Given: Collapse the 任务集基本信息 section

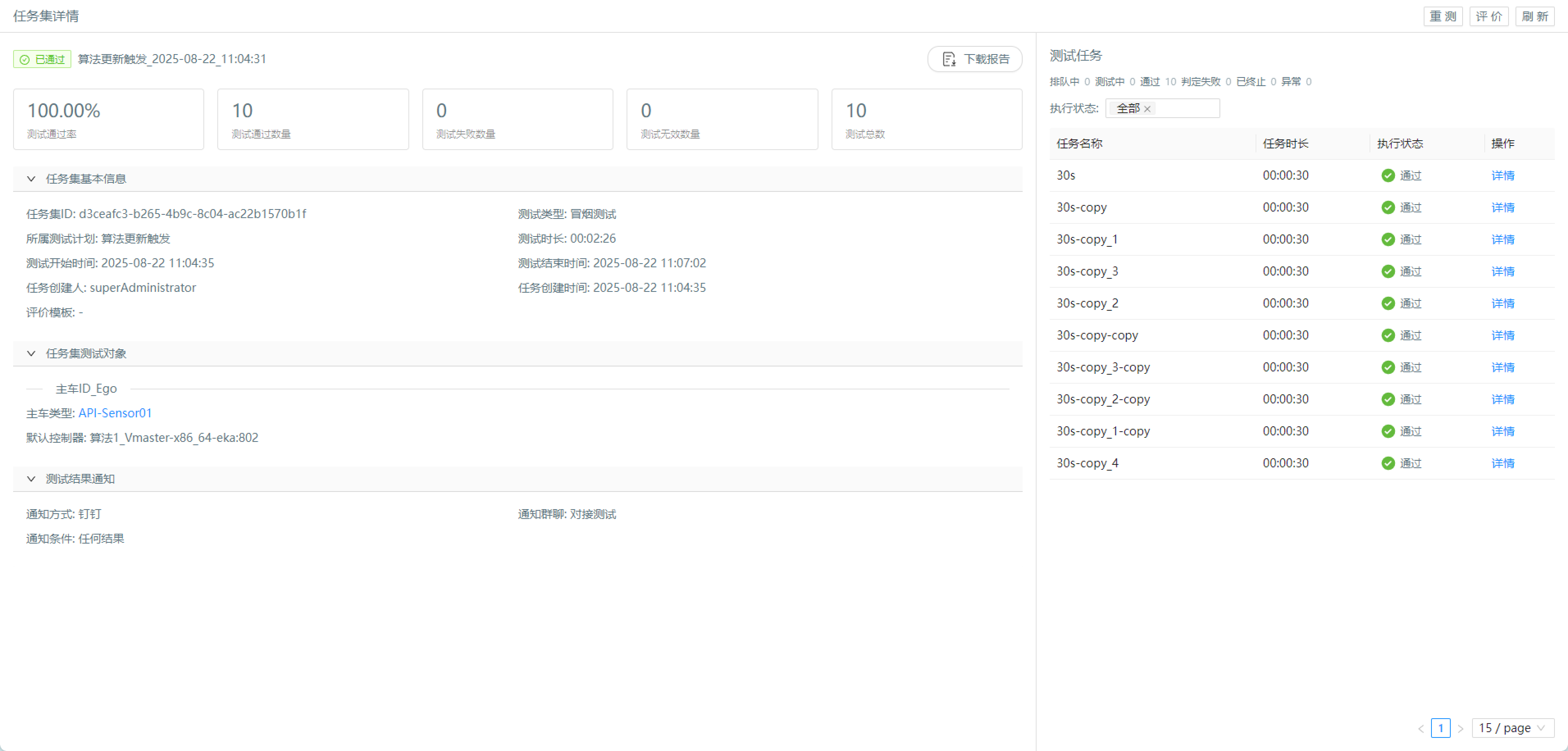Looking at the screenshot, I should [x=31, y=179].
